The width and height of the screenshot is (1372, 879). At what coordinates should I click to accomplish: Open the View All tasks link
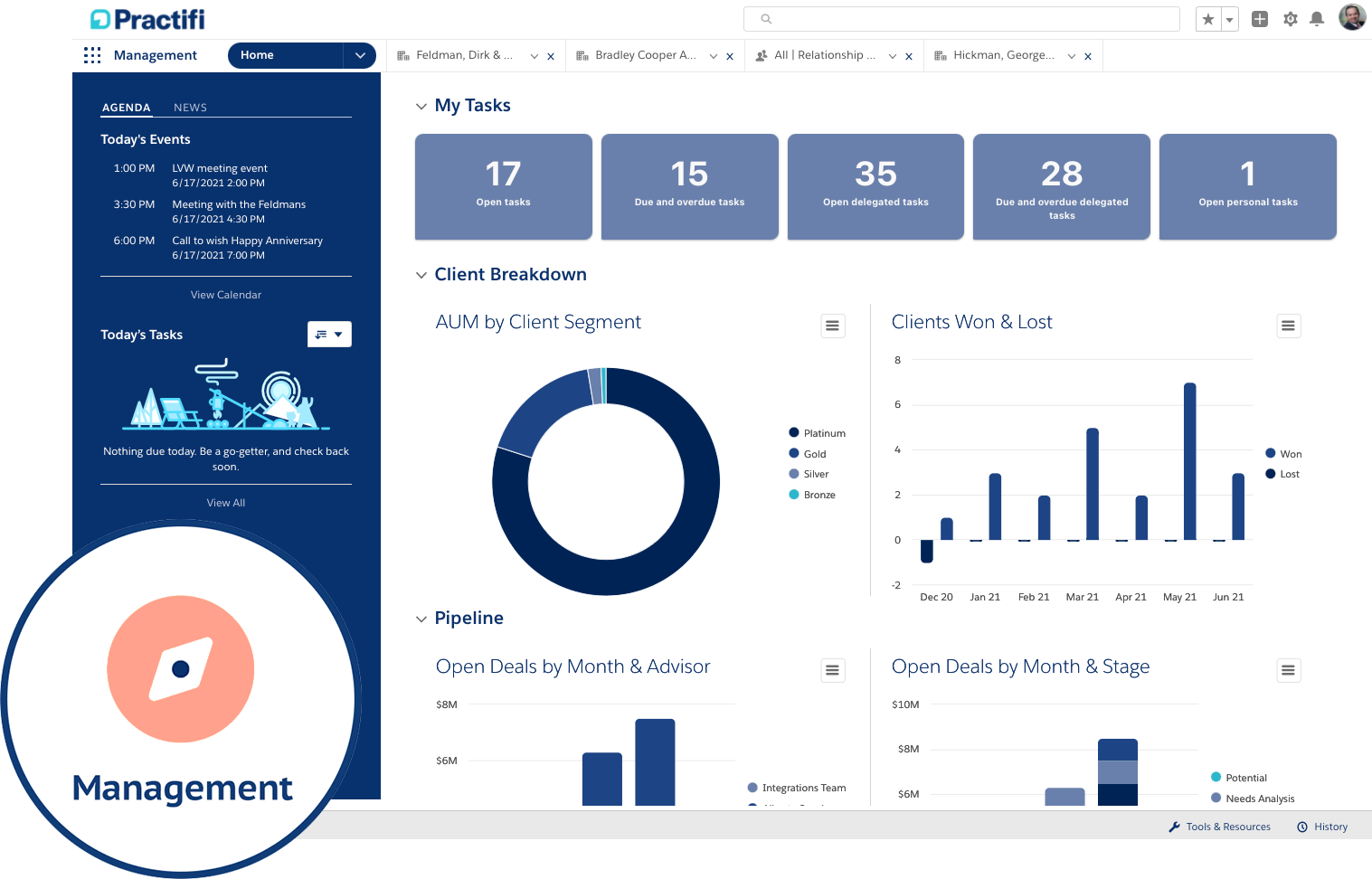click(225, 502)
